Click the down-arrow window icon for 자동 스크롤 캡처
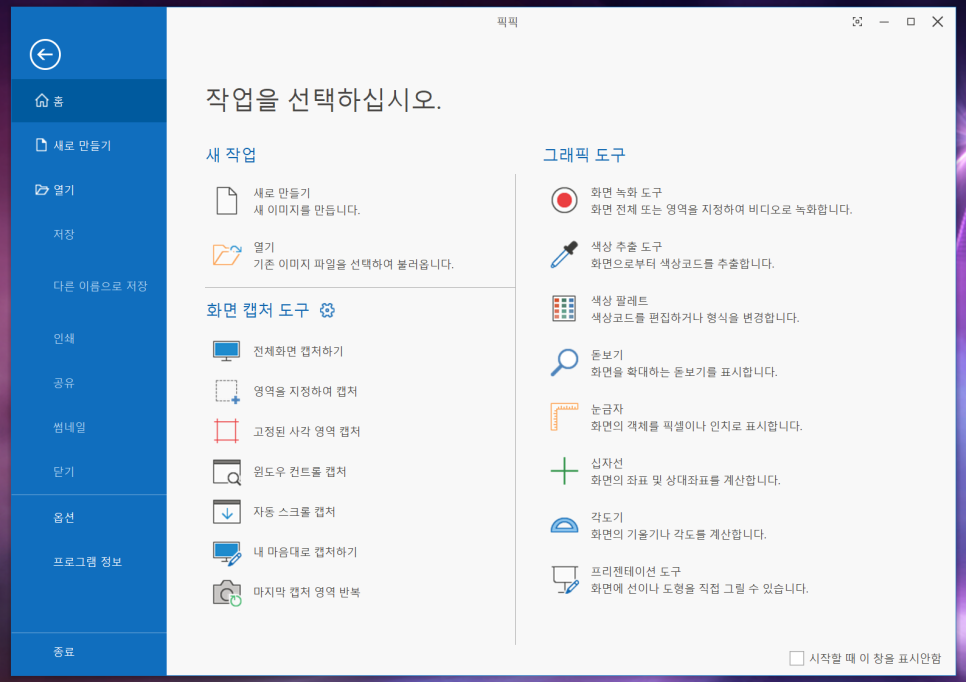Viewport: 966px width, 682px height. [227, 512]
